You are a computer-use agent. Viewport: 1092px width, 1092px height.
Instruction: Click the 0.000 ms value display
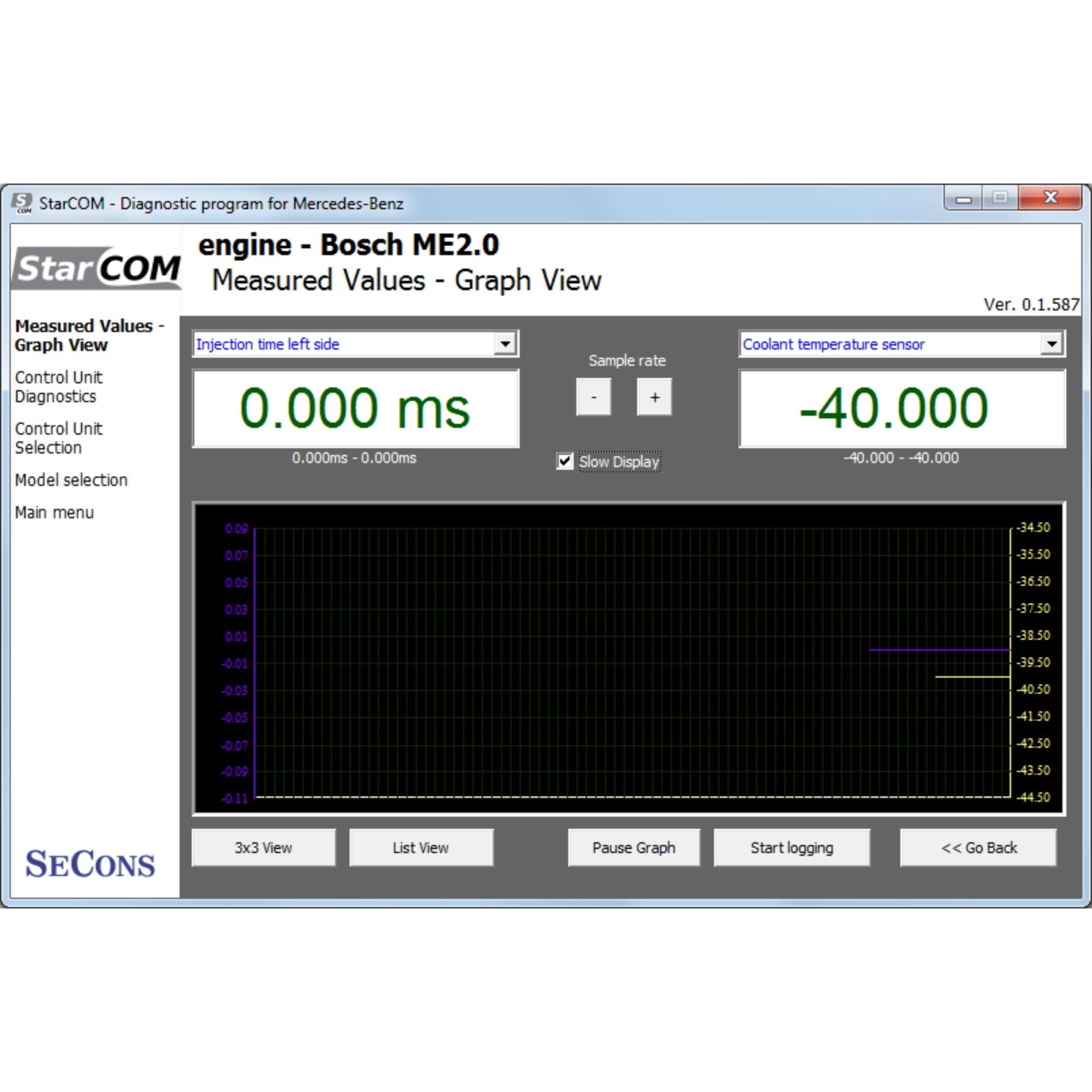(355, 408)
